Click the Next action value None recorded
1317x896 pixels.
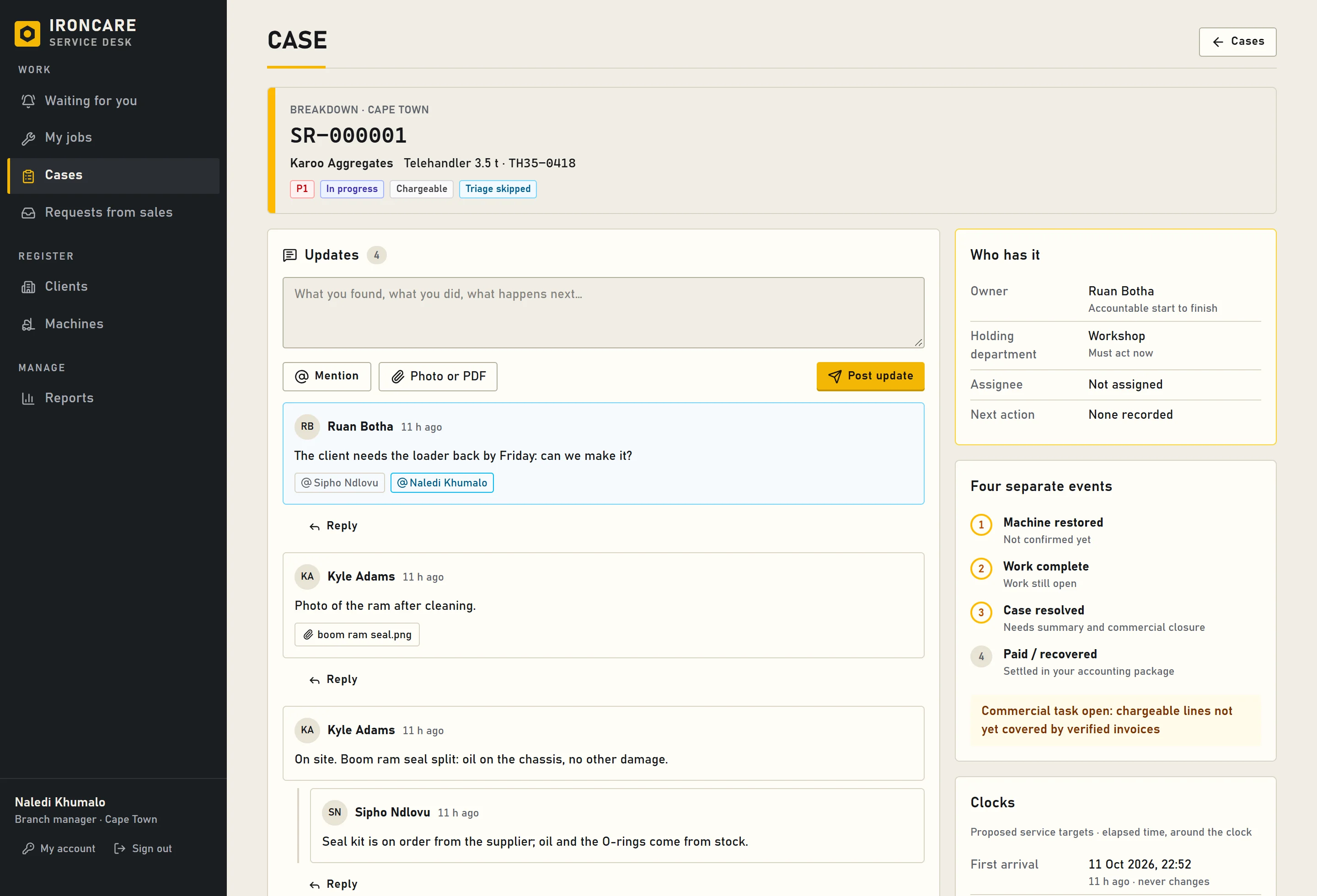click(1130, 415)
